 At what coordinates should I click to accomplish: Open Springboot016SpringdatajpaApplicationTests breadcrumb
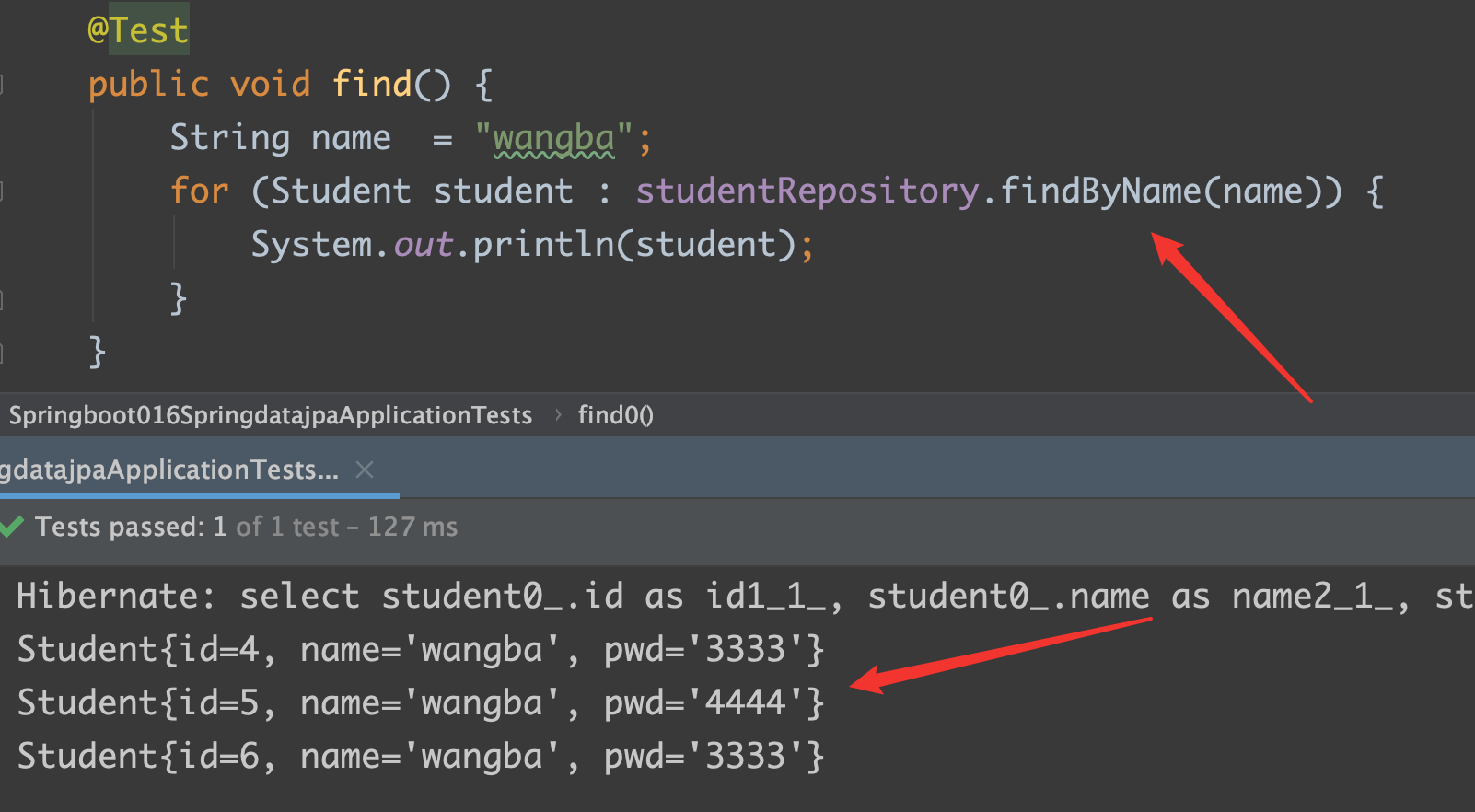tap(271, 415)
